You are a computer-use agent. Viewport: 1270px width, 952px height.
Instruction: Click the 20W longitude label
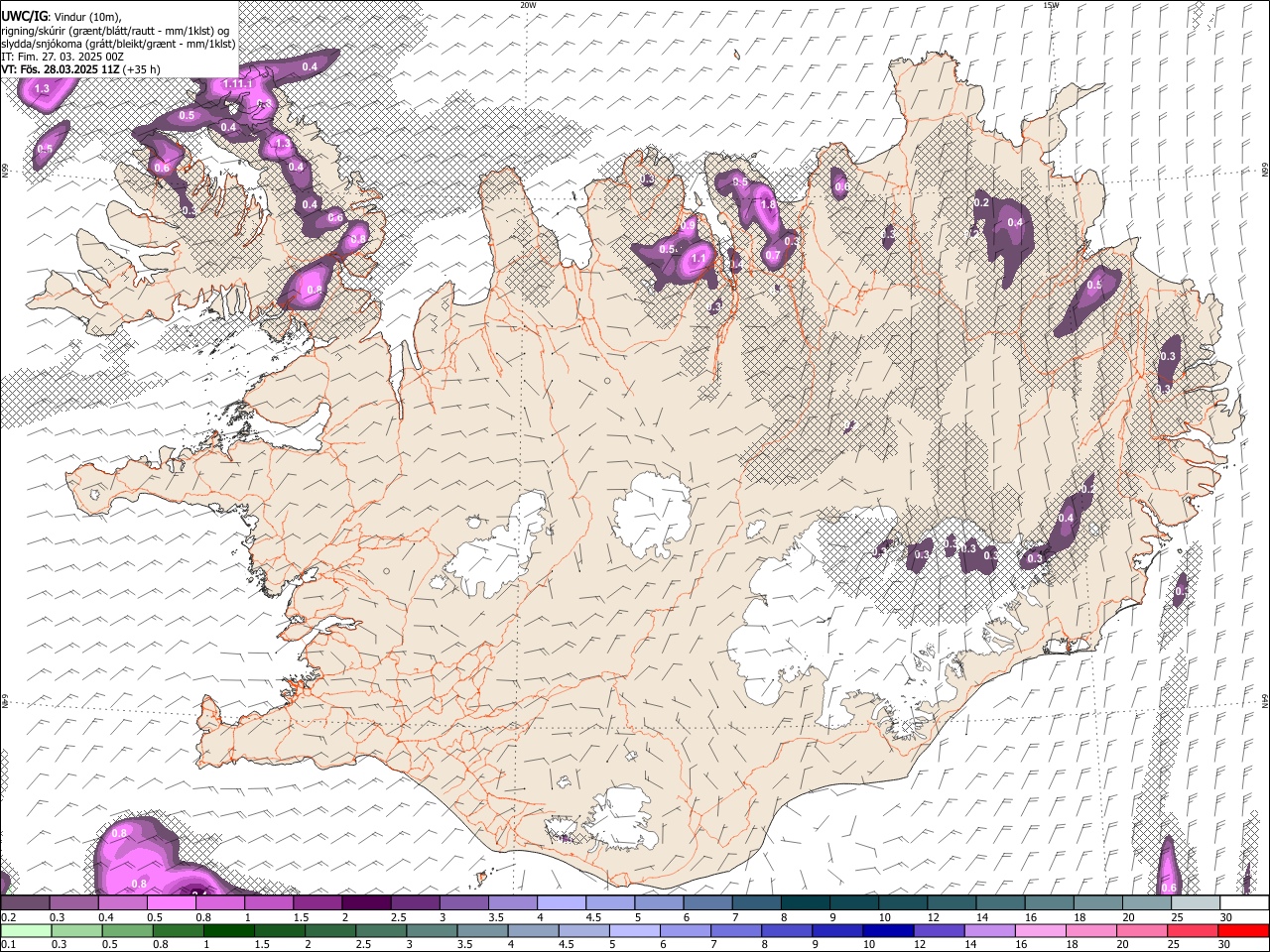[528, 5]
